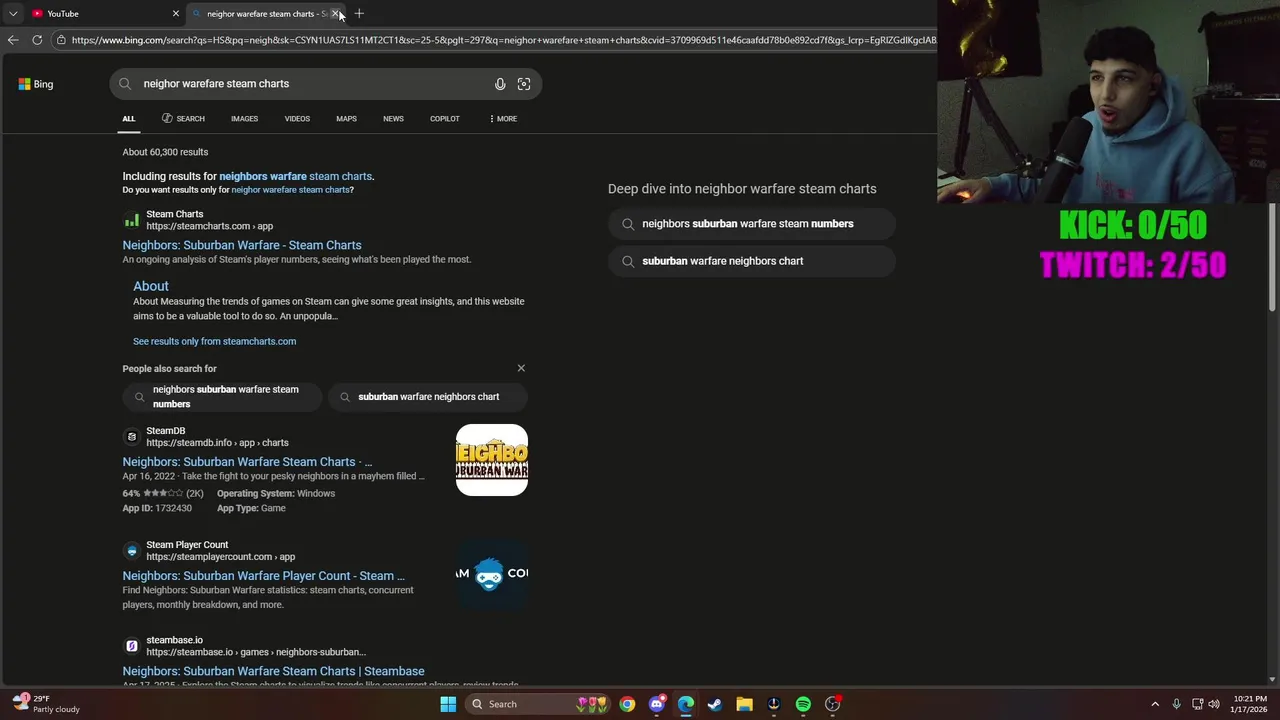Open Discord from taskbar
The width and height of the screenshot is (1280, 720).
click(x=656, y=704)
